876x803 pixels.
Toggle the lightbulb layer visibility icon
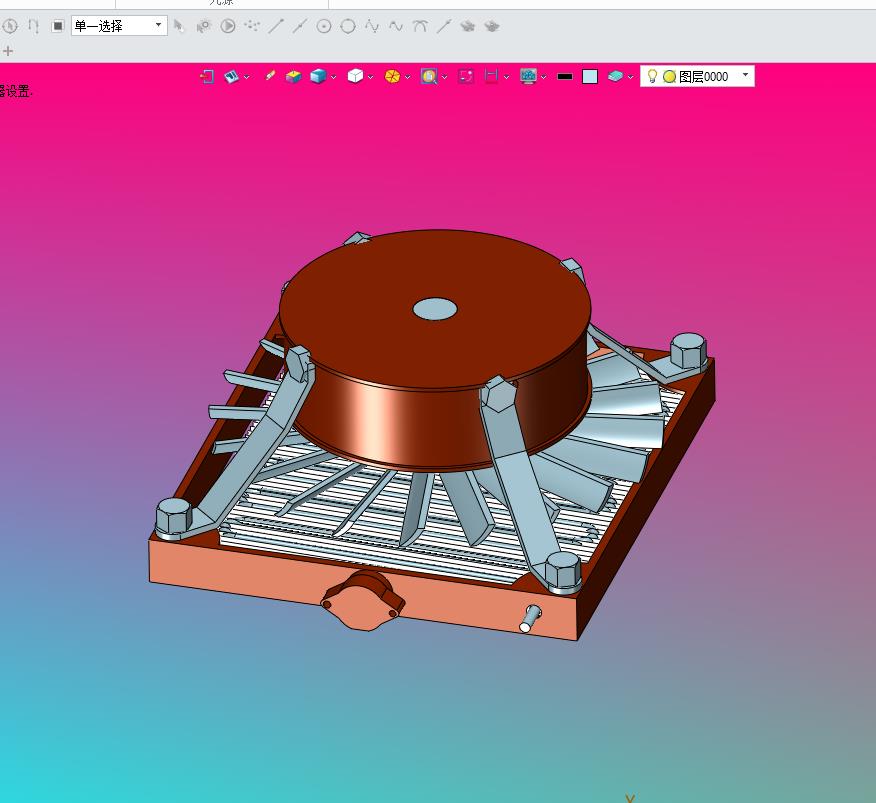(x=652, y=75)
